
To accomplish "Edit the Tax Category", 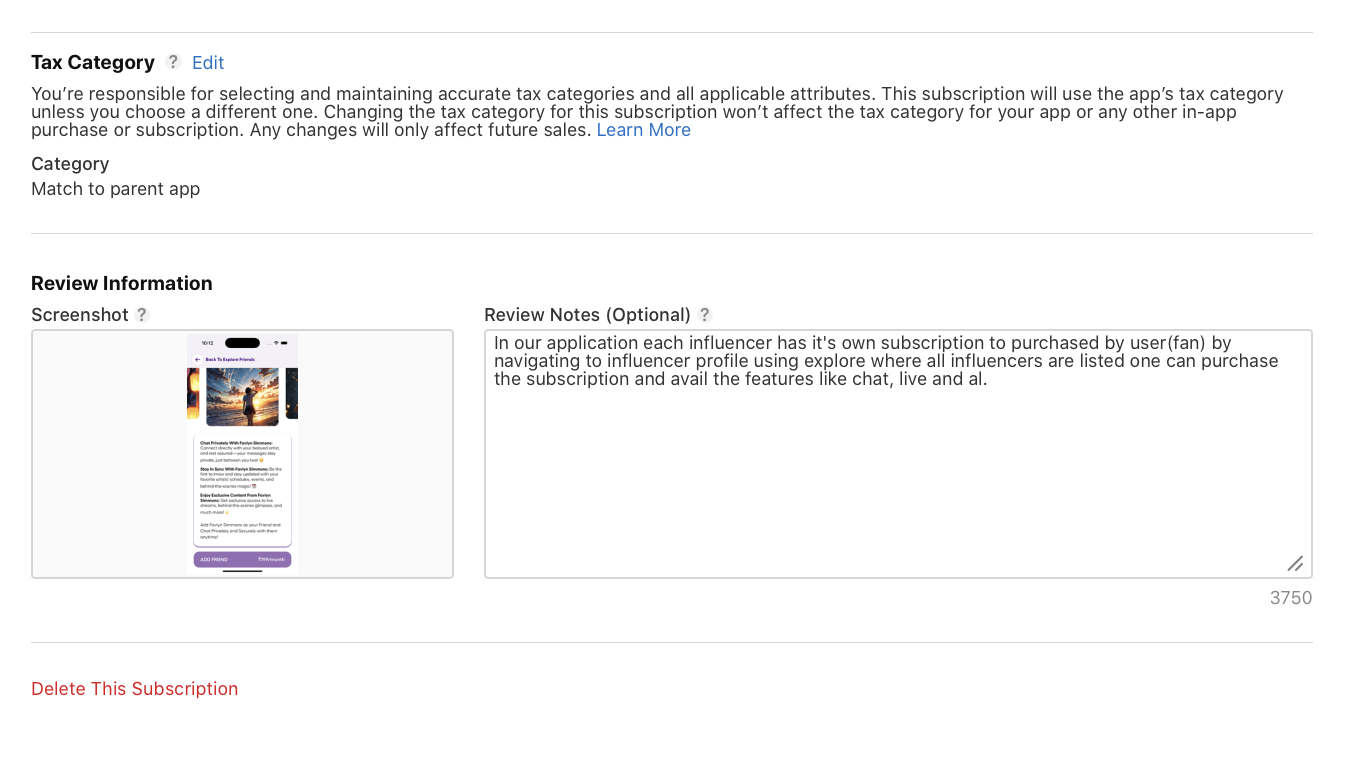I will [x=208, y=63].
